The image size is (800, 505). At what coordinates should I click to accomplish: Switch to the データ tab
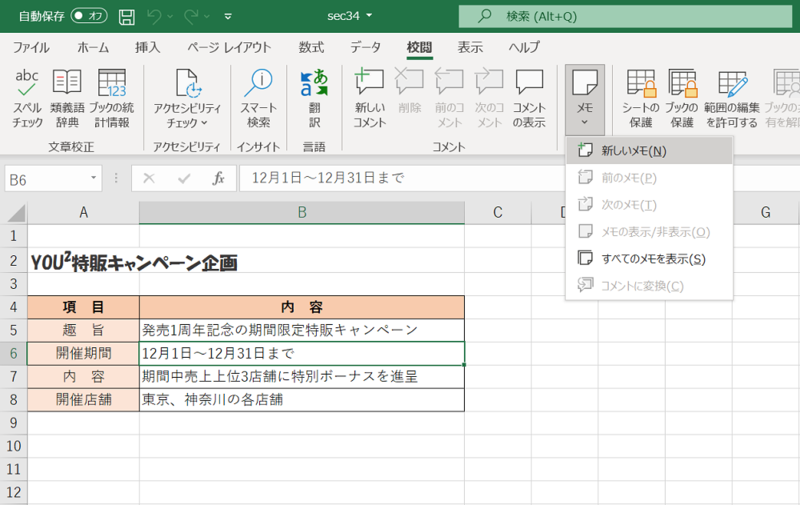[x=365, y=47]
